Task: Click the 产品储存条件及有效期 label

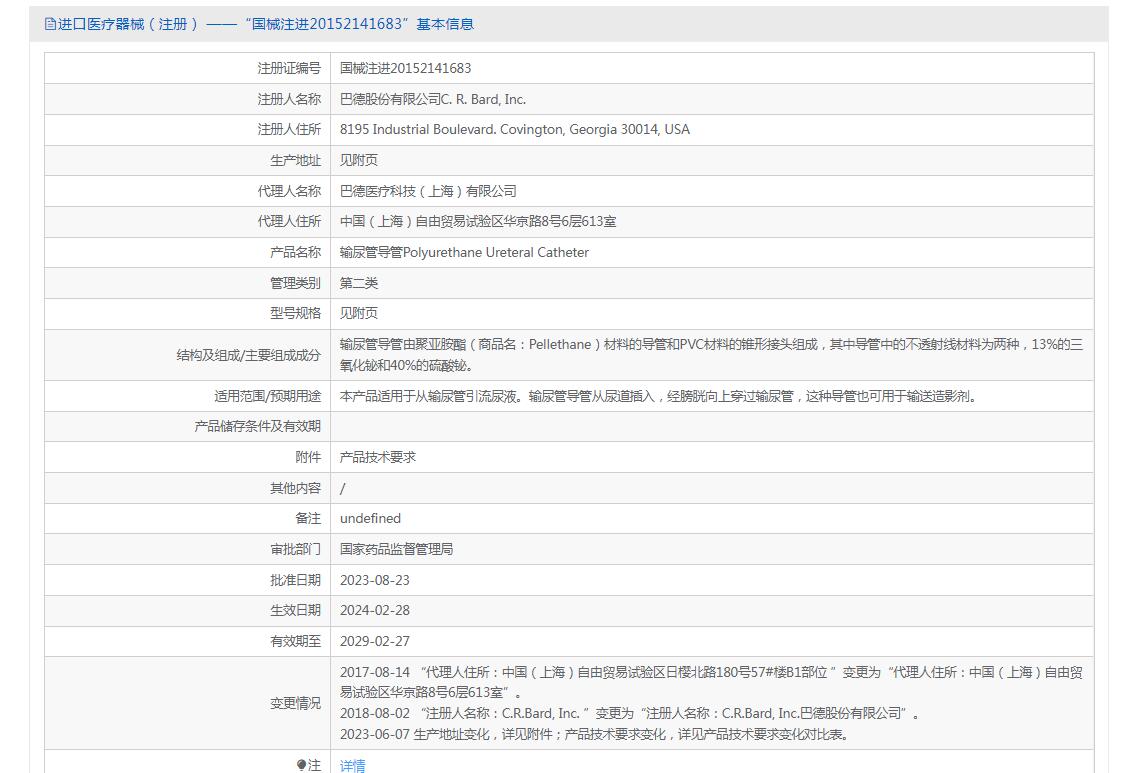Action: point(258,427)
